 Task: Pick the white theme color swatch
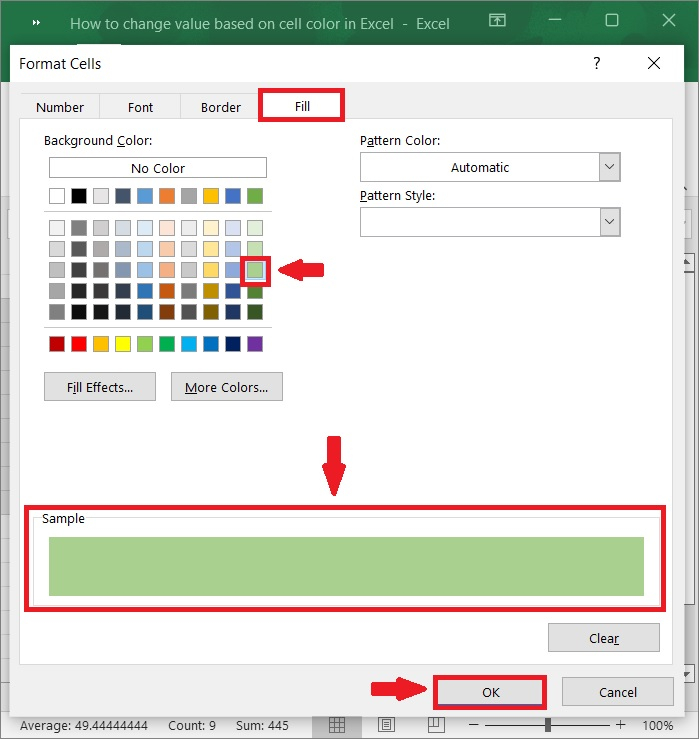[57, 196]
